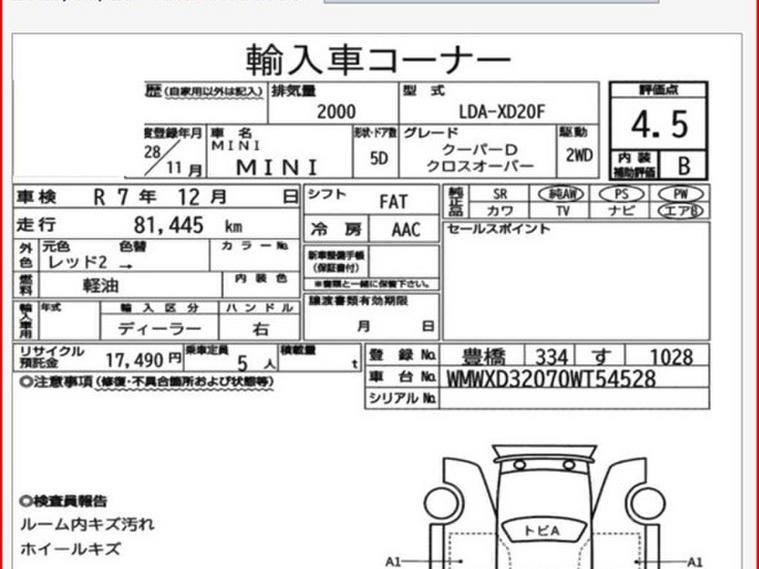The image size is (759, 569).
Task: Select the air conditioning value AAC
Action: pyautogui.click(x=405, y=230)
